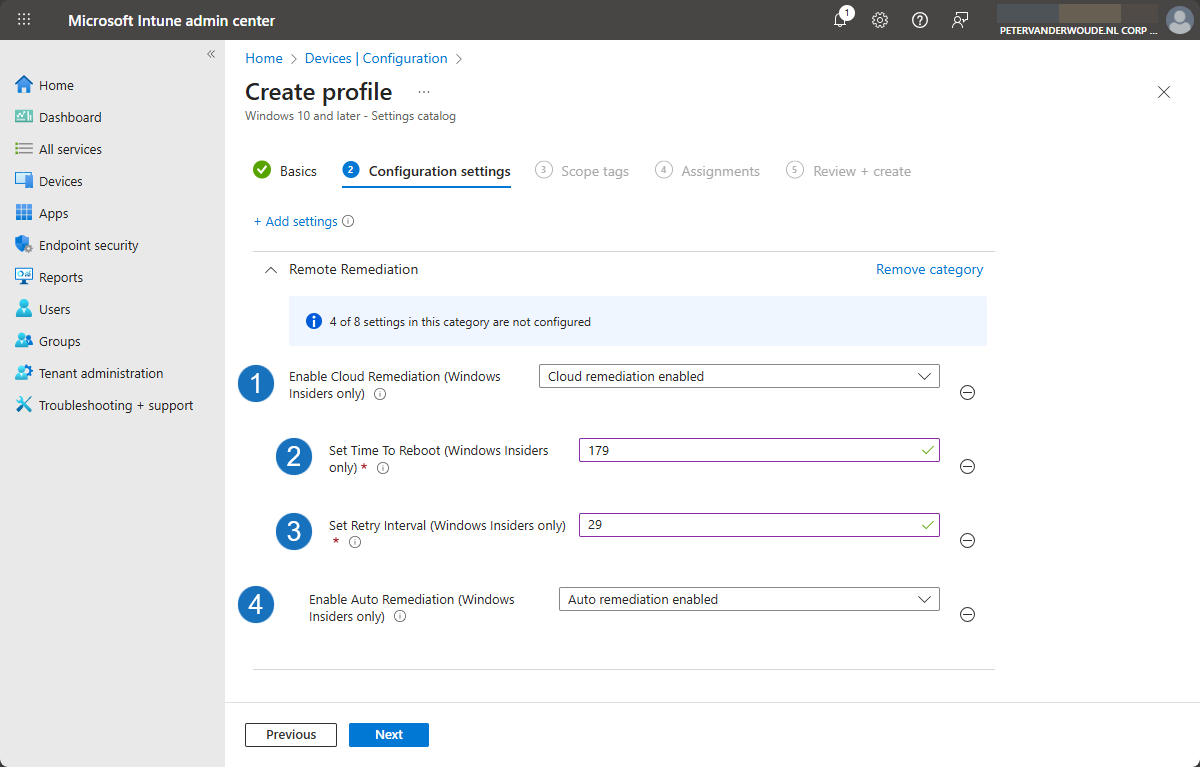Click the Home breadcrumb link
Image resolution: width=1200 pixels, height=767 pixels.
pos(264,59)
